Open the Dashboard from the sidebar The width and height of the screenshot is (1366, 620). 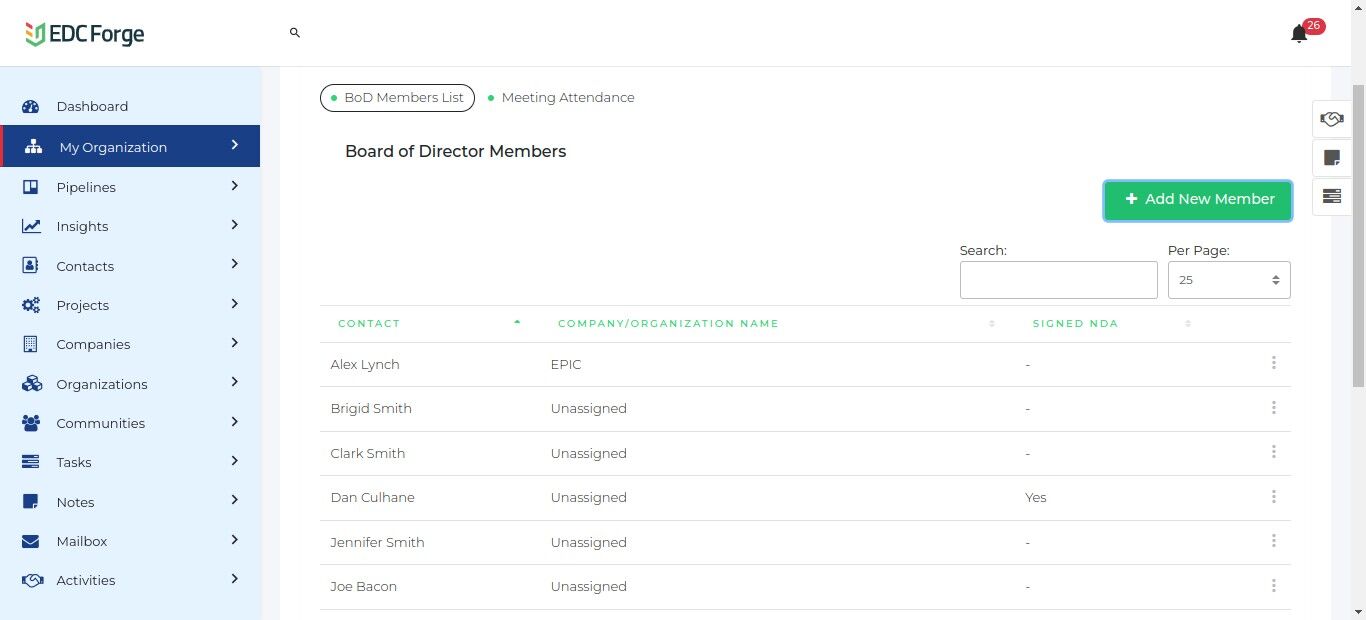tap(92, 106)
